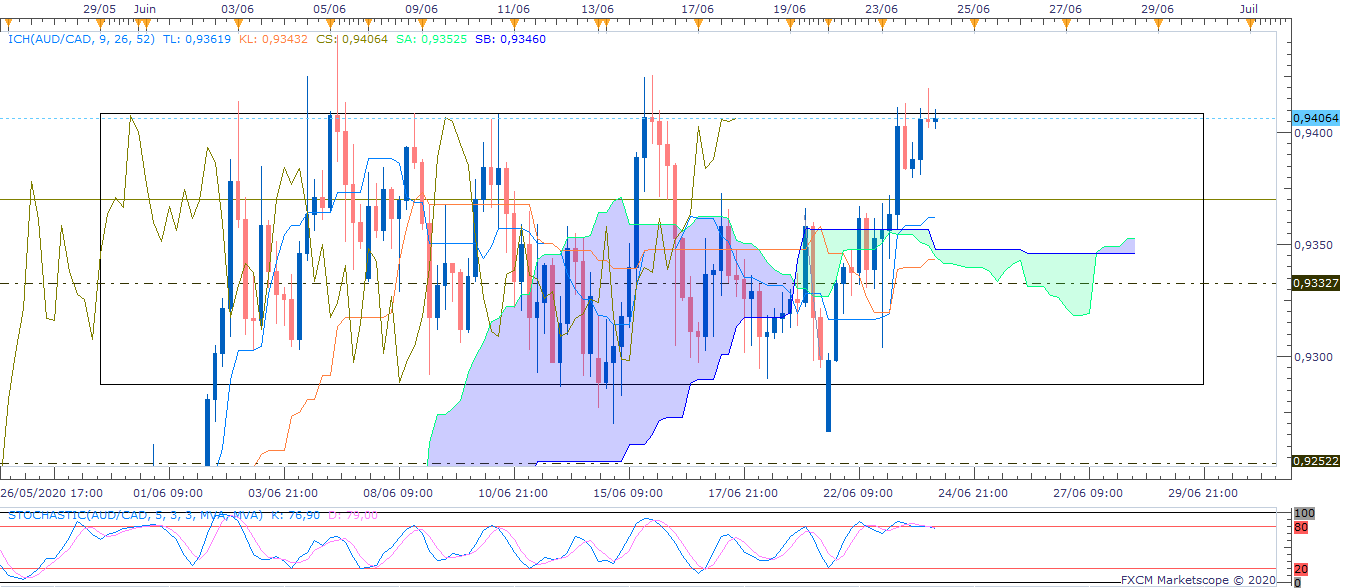The height and width of the screenshot is (588, 1349).
Task: Click the 0,93327 price level tag
Action: point(1315,283)
